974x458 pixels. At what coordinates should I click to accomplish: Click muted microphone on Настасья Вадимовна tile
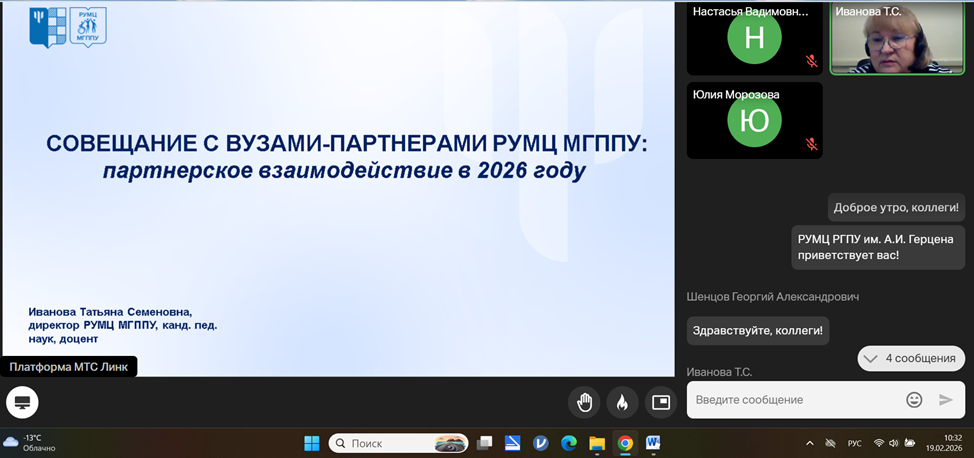click(x=811, y=61)
